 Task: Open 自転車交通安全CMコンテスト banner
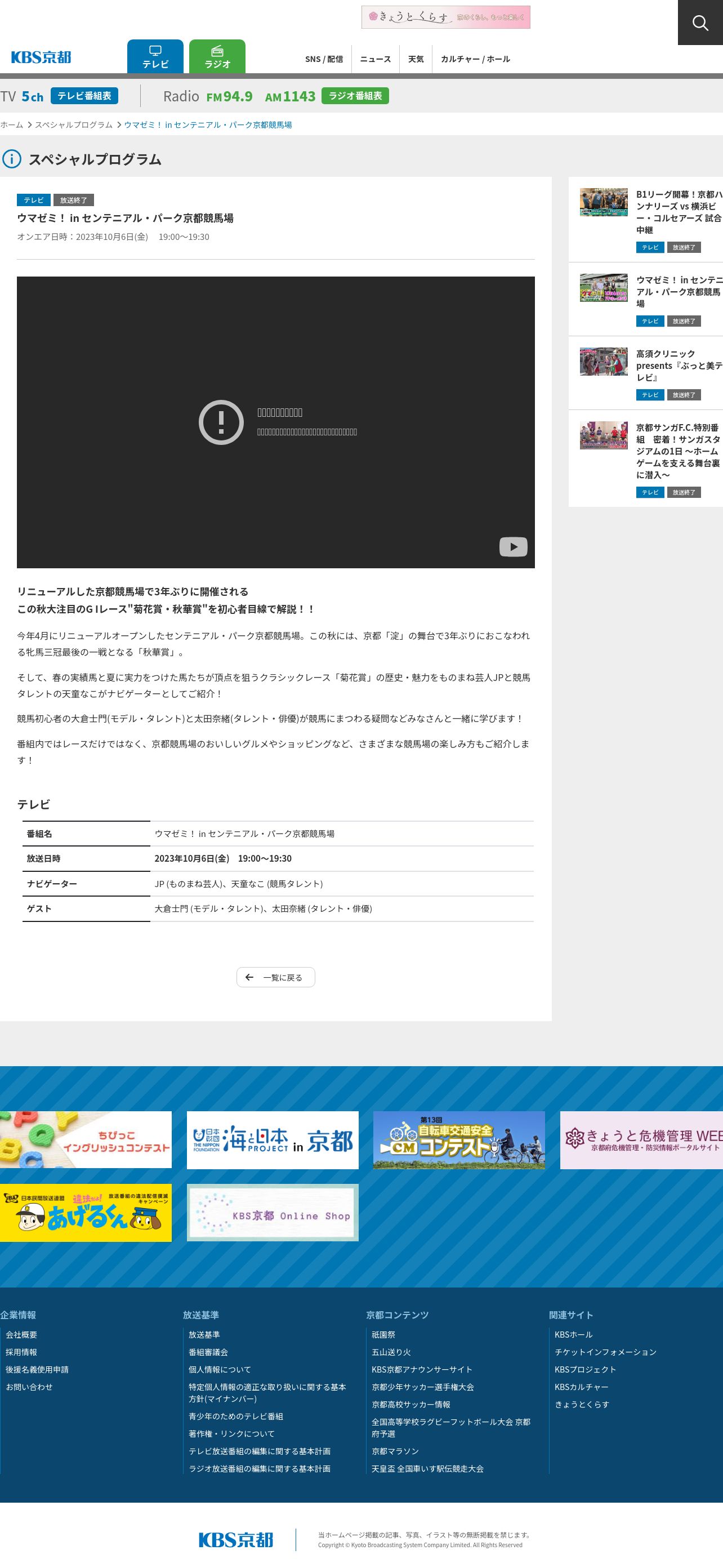459,1139
